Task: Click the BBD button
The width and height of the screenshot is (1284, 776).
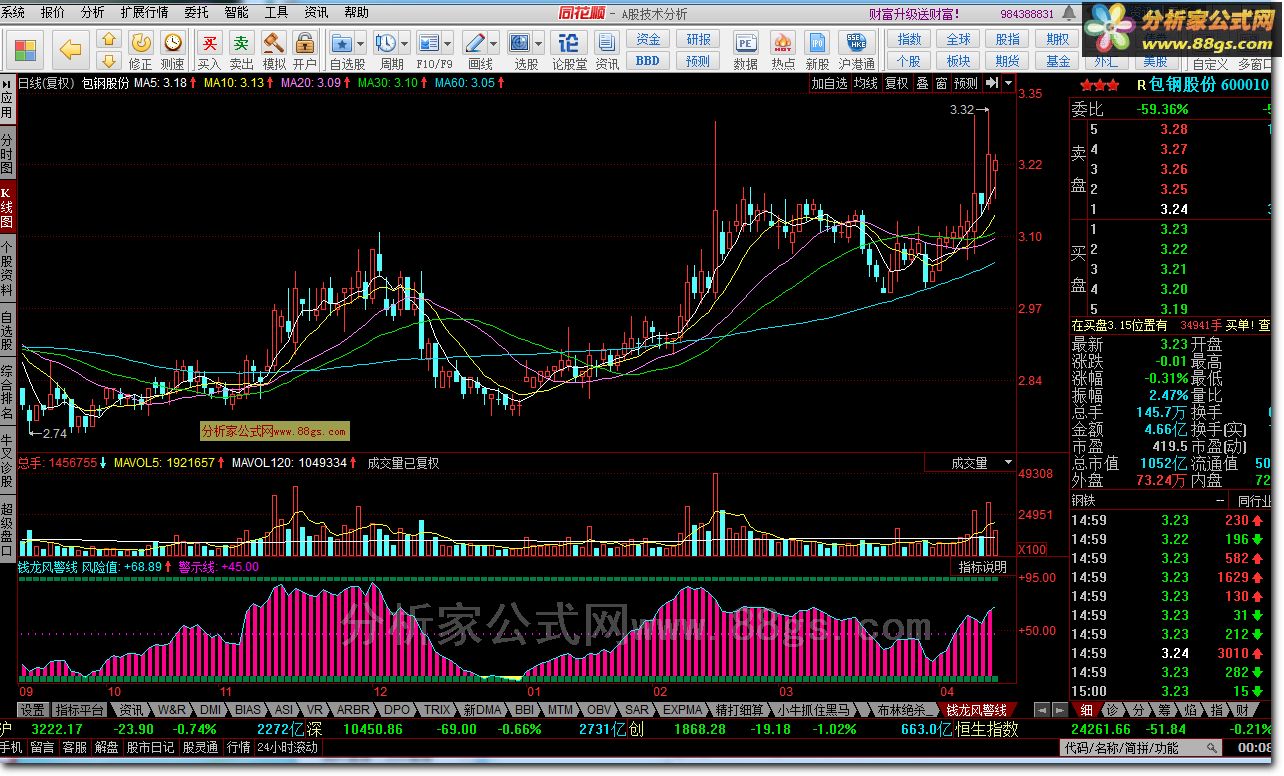Action: [648, 60]
